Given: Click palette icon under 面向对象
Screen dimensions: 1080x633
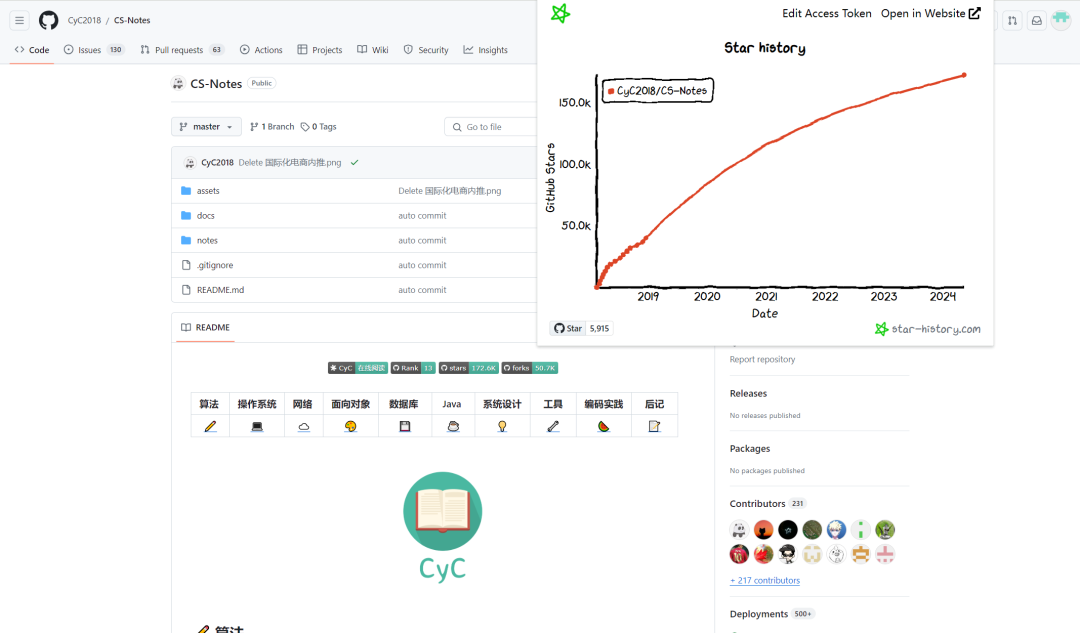Looking at the screenshot, I should point(351,426).
